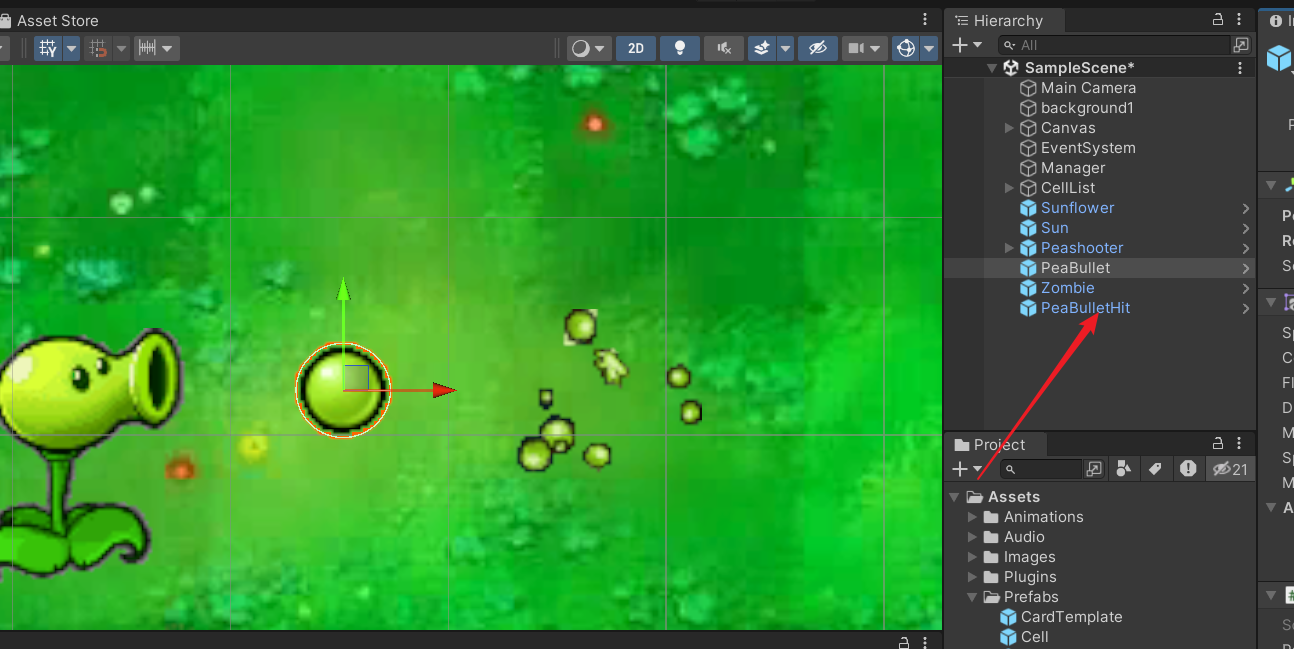
Task: Toggle scene audio mute icon
Action: 724,48
